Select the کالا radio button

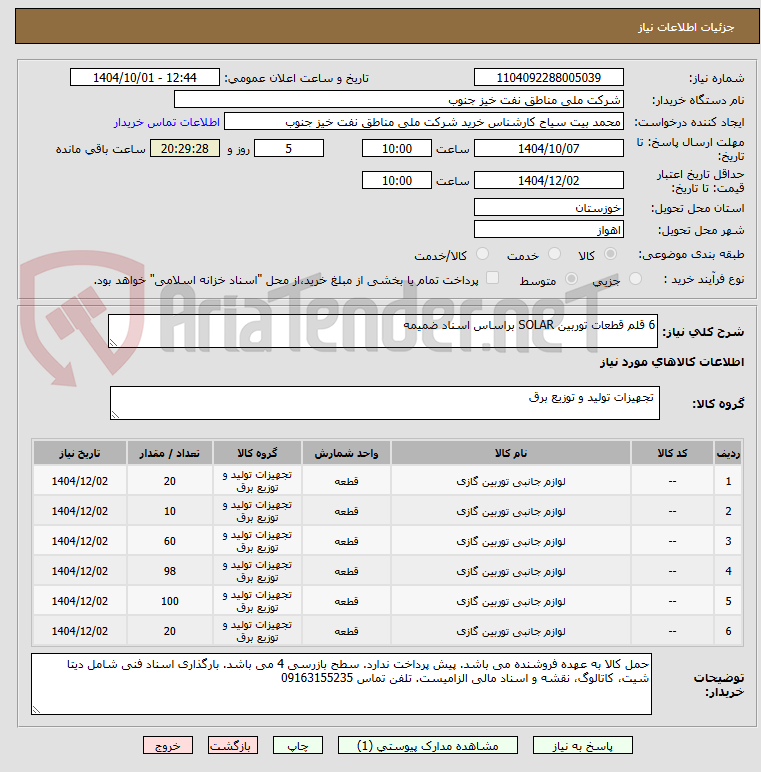(610, 254)
